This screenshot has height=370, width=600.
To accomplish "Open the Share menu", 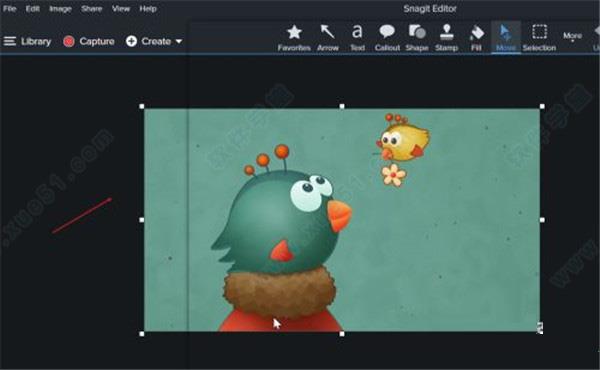I will pos(91,8).
